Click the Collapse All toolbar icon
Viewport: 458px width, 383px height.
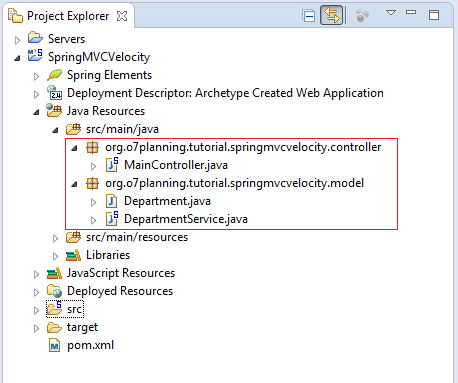coord(309,16)
